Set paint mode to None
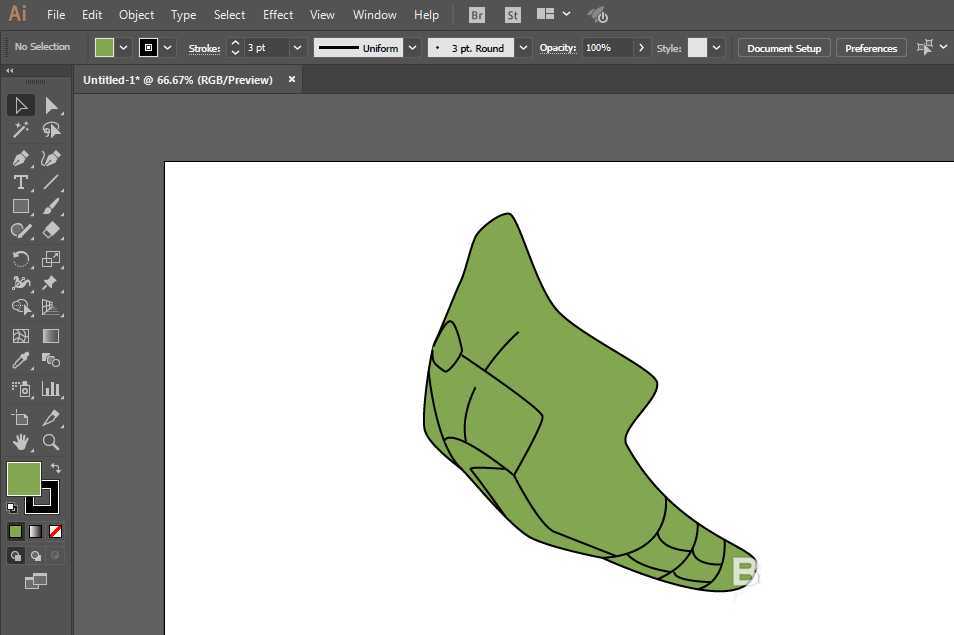The width and height of the screenshot is (954, 635). [56, 531]
